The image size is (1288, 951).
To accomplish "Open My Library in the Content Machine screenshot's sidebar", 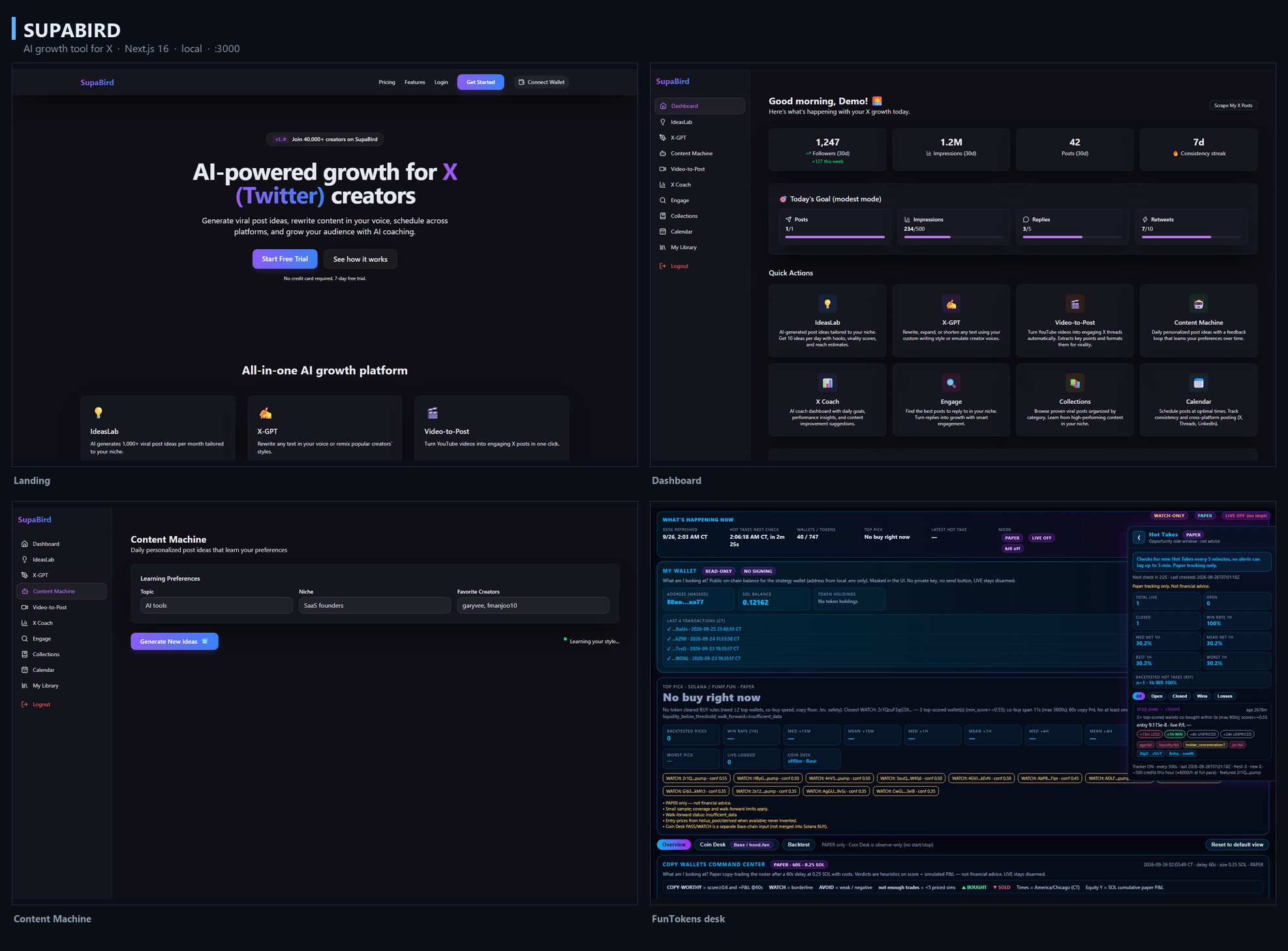I will coord(61,686).
